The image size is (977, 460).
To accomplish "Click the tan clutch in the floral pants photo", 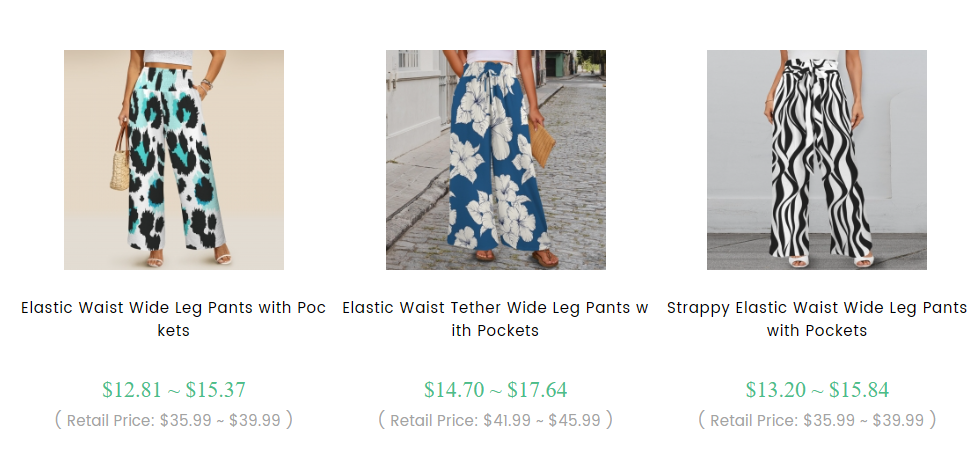I will [x=543, y=147].
